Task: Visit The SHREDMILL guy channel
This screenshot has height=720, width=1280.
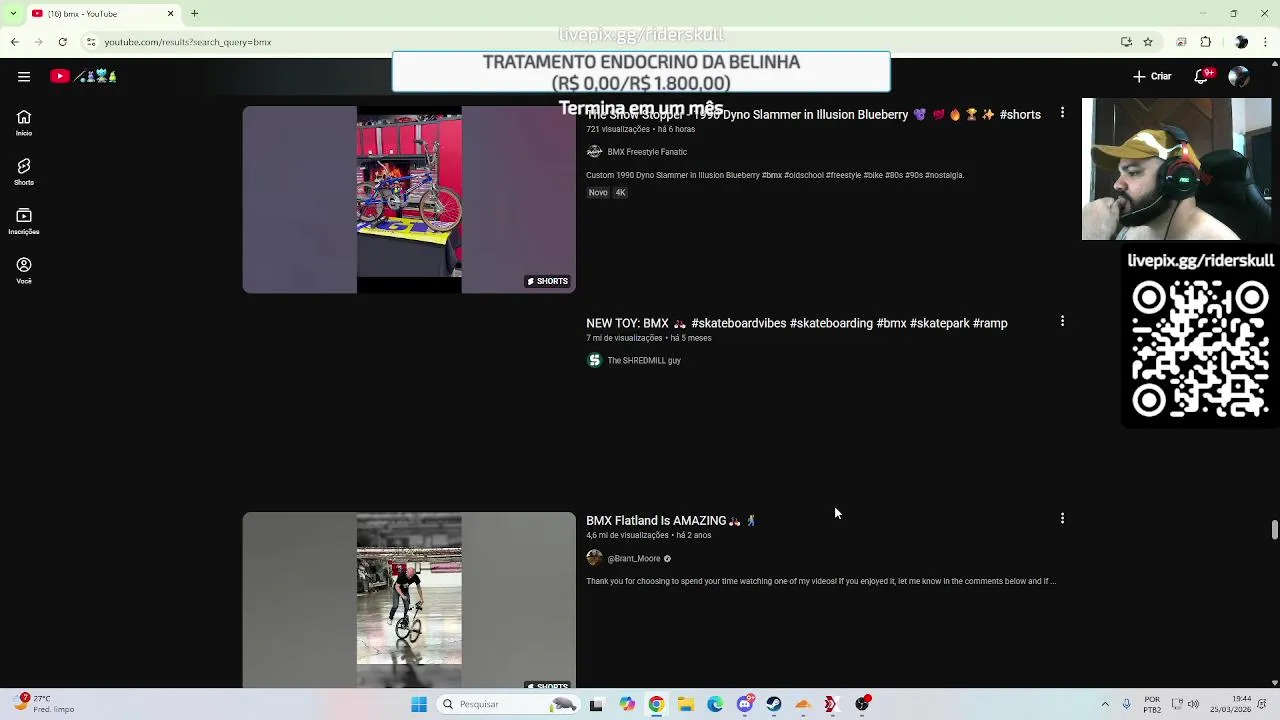Action: click(x=644, y=361)
